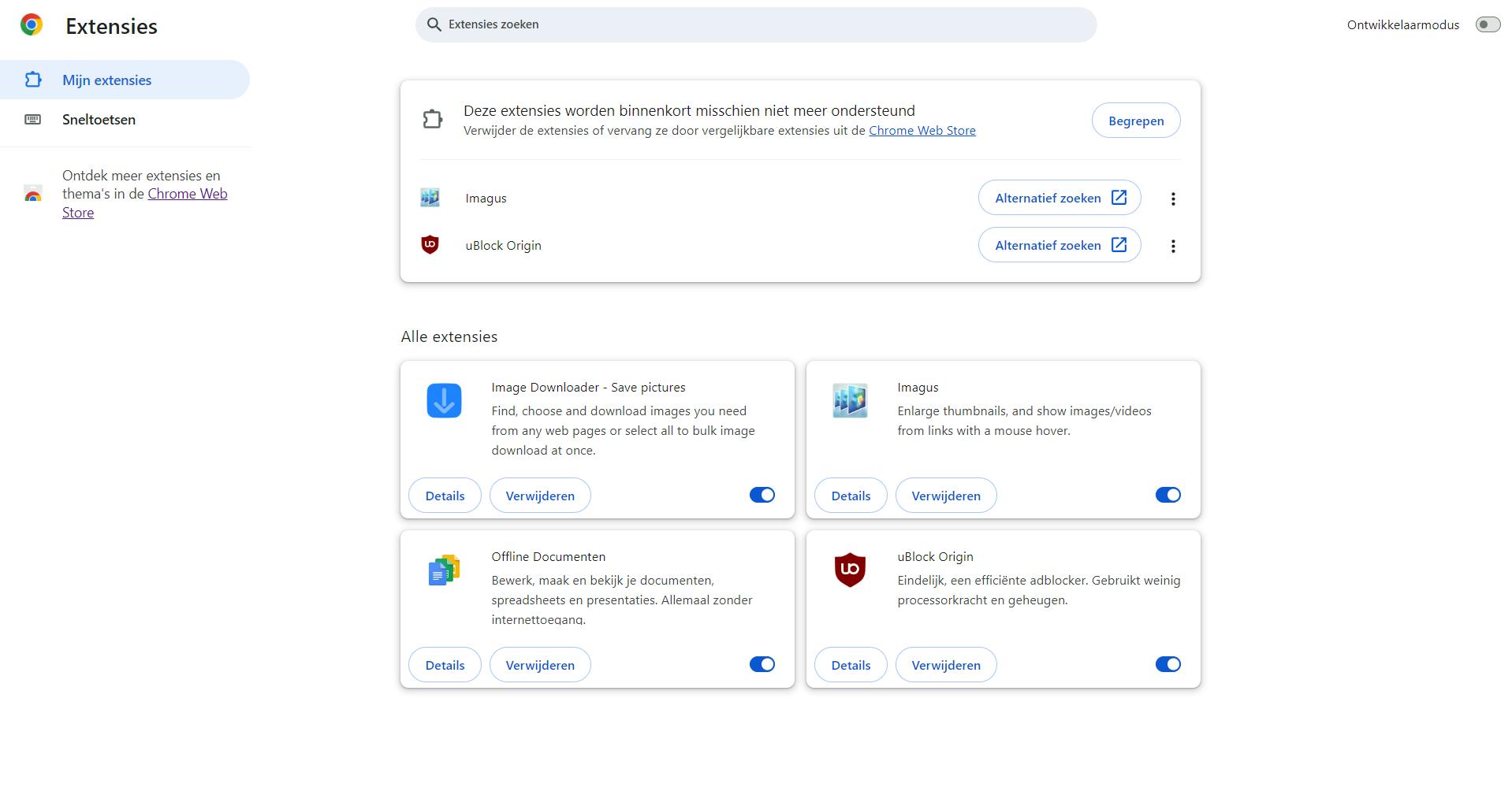Open the three-dot menu for uBlock Origin

(1173, 246)
